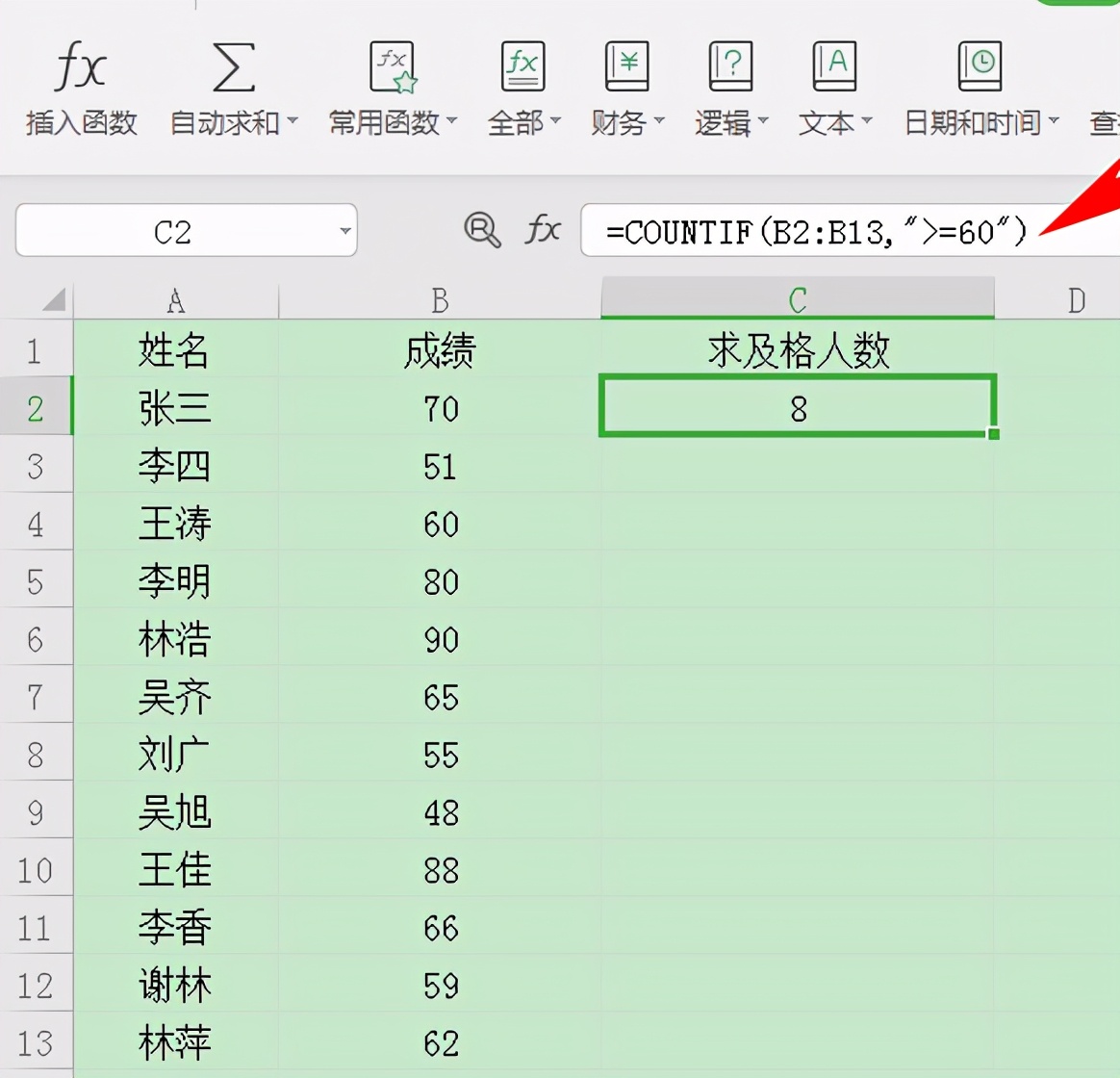
Task: Select score cell with value 59
Action: pyautogui.click(x=440, y=985)
